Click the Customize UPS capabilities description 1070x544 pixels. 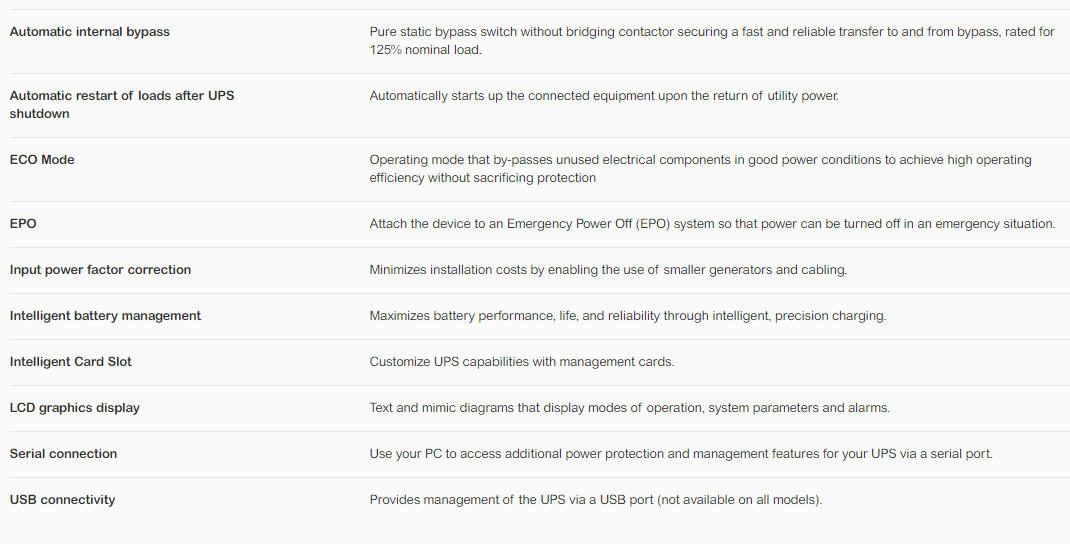point(521,362)
